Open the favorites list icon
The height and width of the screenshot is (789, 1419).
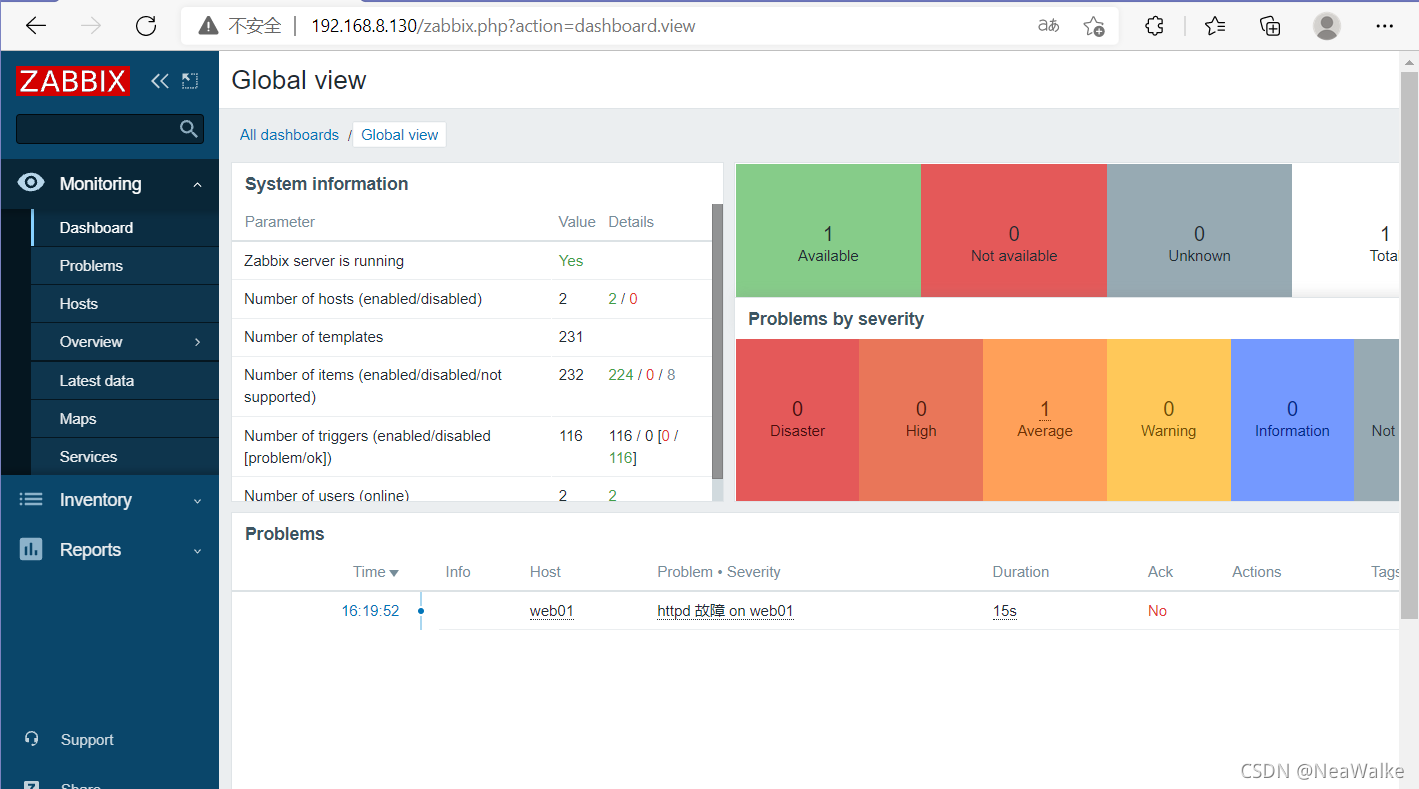1215,26
